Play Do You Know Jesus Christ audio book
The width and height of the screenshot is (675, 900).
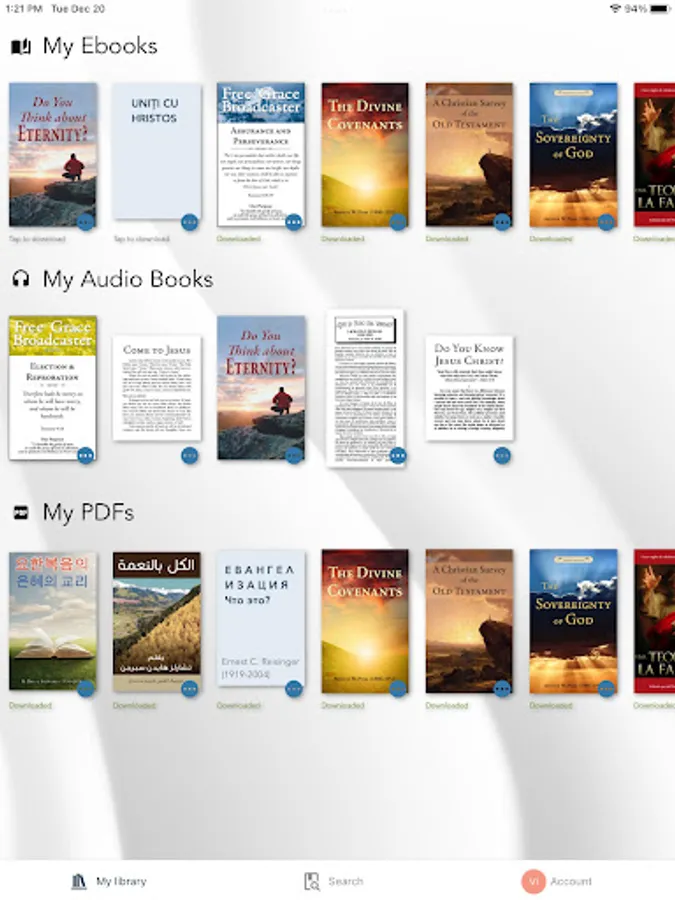click(x=469, y=388)
